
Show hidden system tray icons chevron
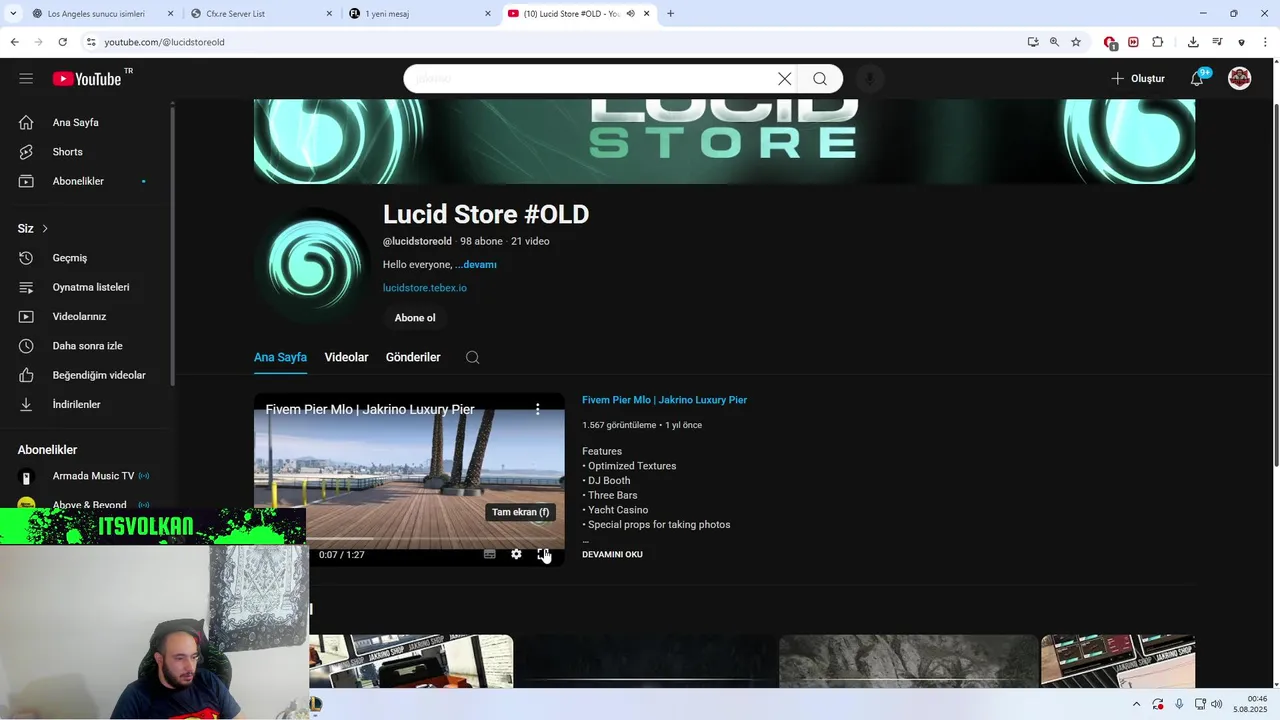point(1136,704)
